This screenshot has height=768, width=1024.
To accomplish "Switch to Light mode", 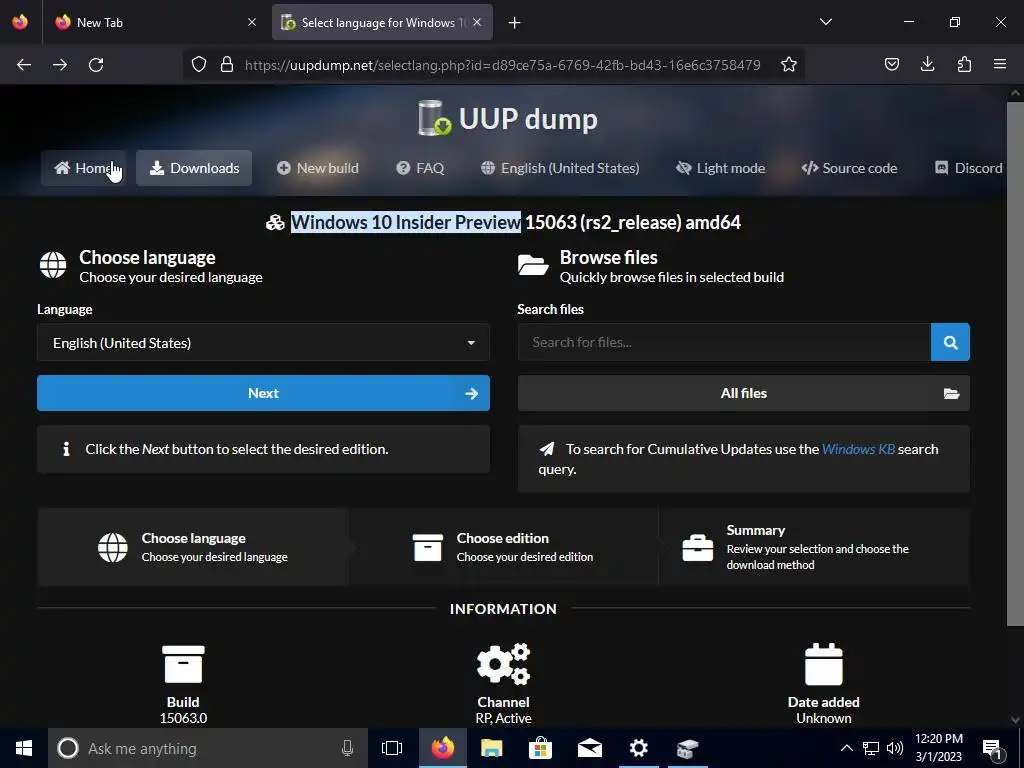I will pyautogui.click(x=720, y=168).
